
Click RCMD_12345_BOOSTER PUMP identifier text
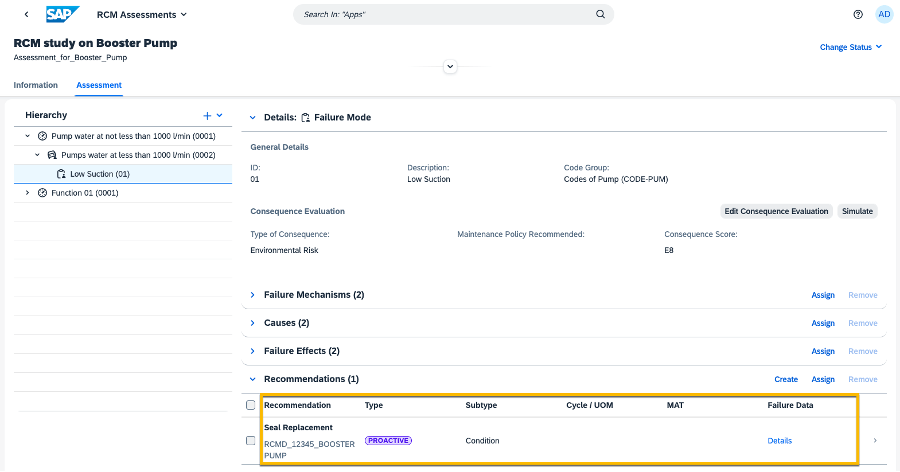(309, 450)
